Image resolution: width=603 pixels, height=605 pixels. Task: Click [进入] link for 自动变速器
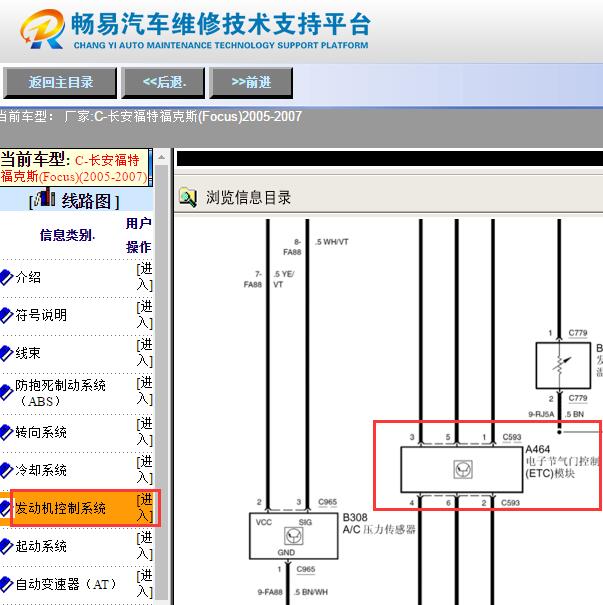coord(145,583)
